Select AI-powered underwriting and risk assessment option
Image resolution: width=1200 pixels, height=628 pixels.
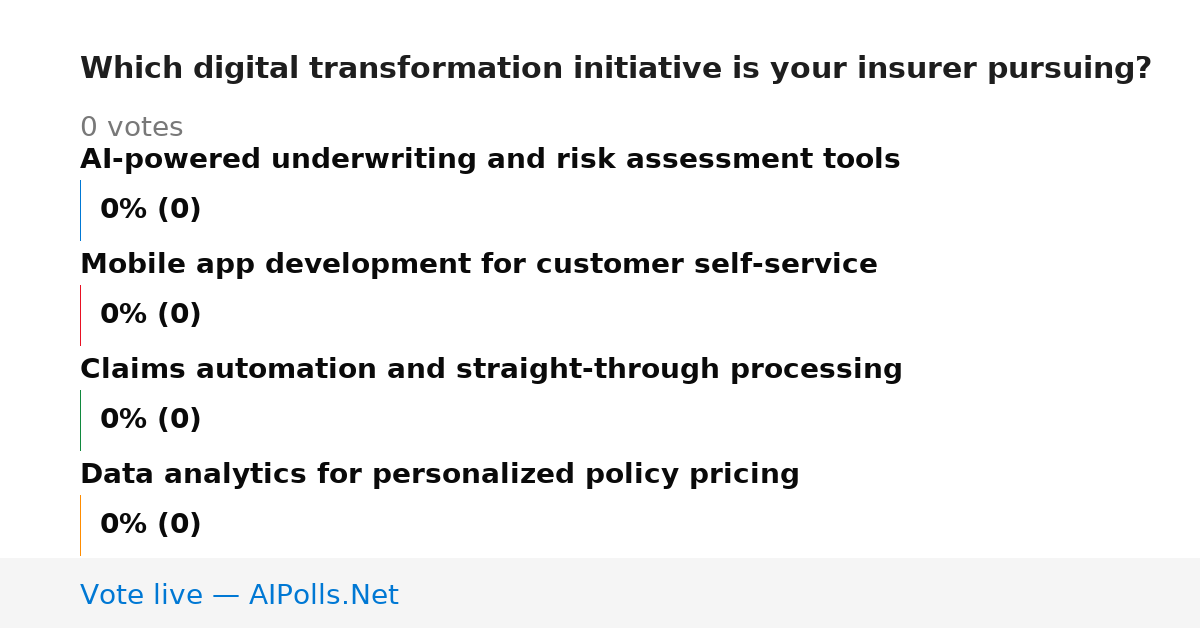(490, 160)
